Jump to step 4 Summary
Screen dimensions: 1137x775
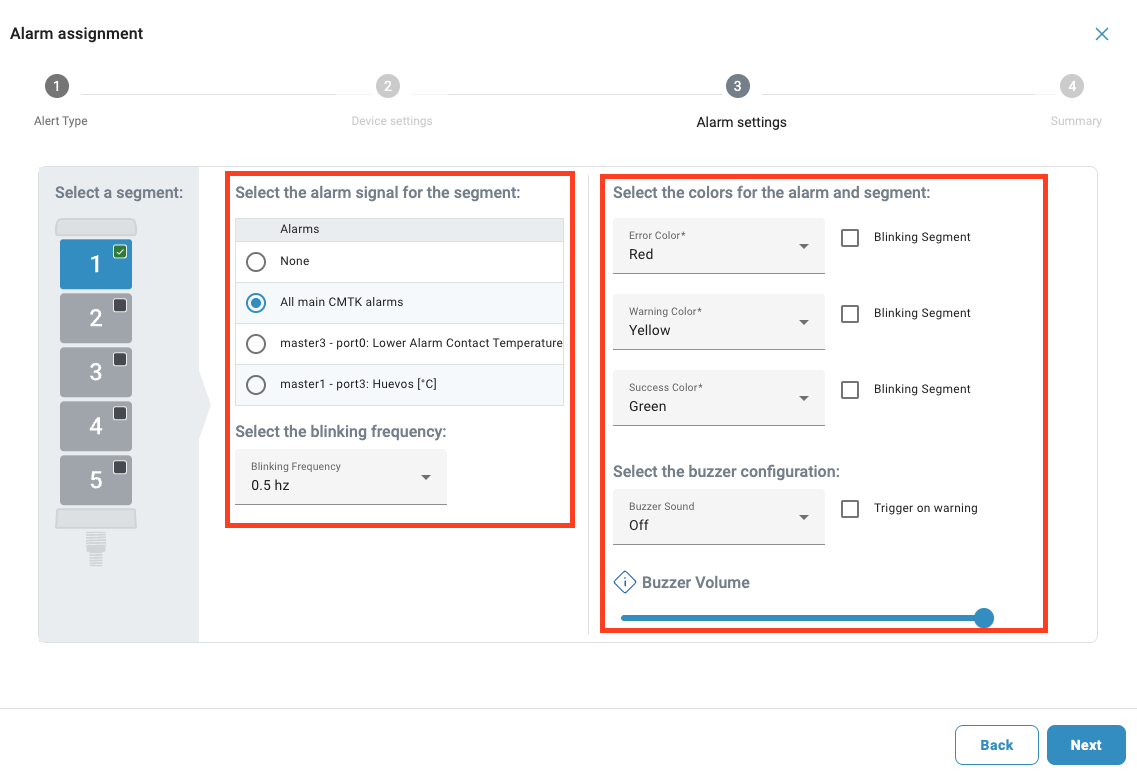[1072, 87]
